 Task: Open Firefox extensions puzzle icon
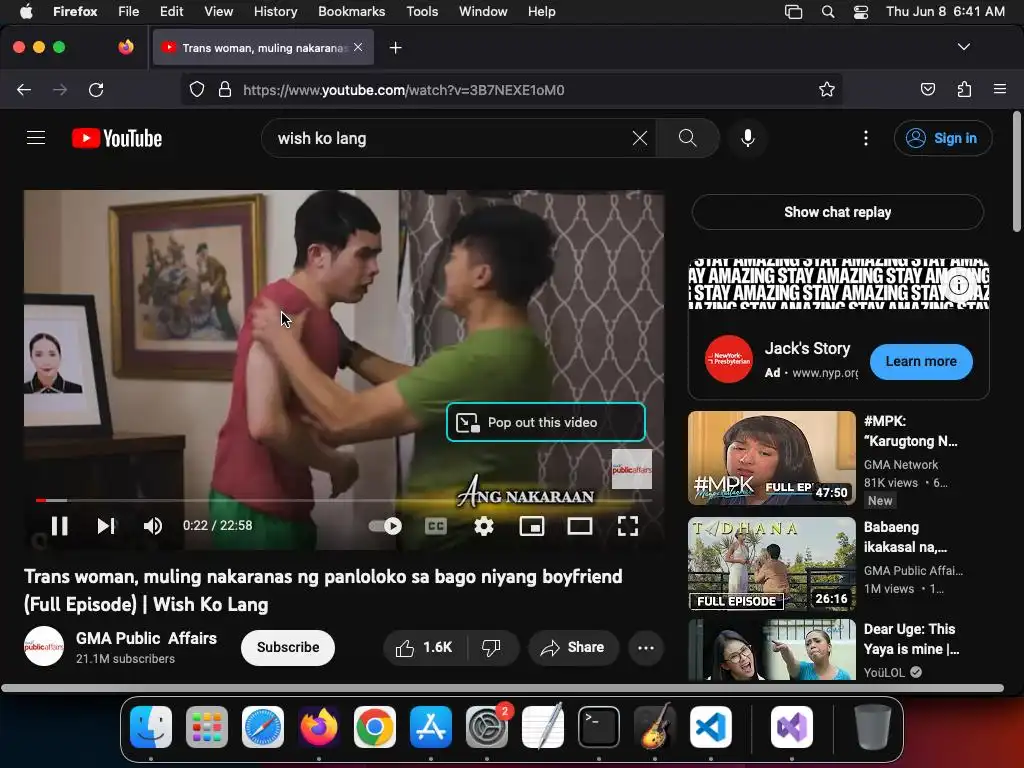pyautogui.click(x=964, y=89)
